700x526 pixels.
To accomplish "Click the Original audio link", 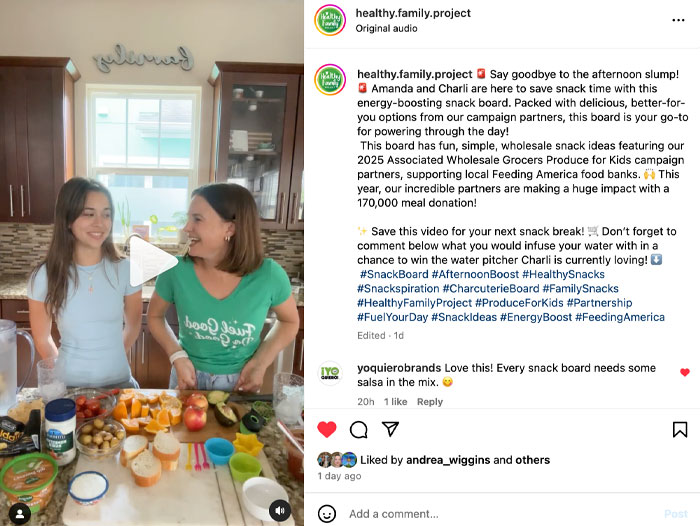I will (387, 28).
